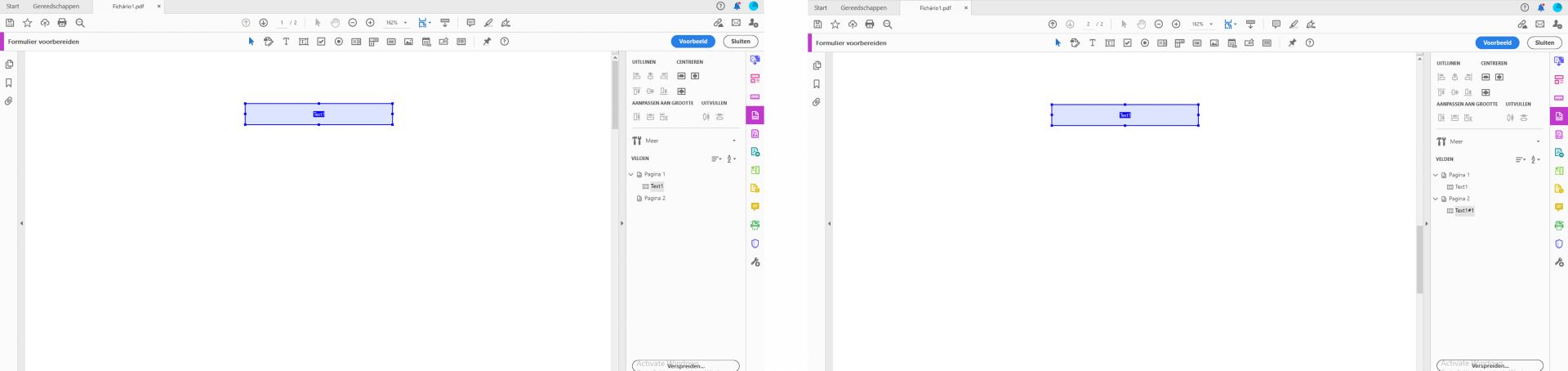
Task: Click the arrow selection tool in page 2/2 window's form toolbar
Action: [x=1058, y=42]
